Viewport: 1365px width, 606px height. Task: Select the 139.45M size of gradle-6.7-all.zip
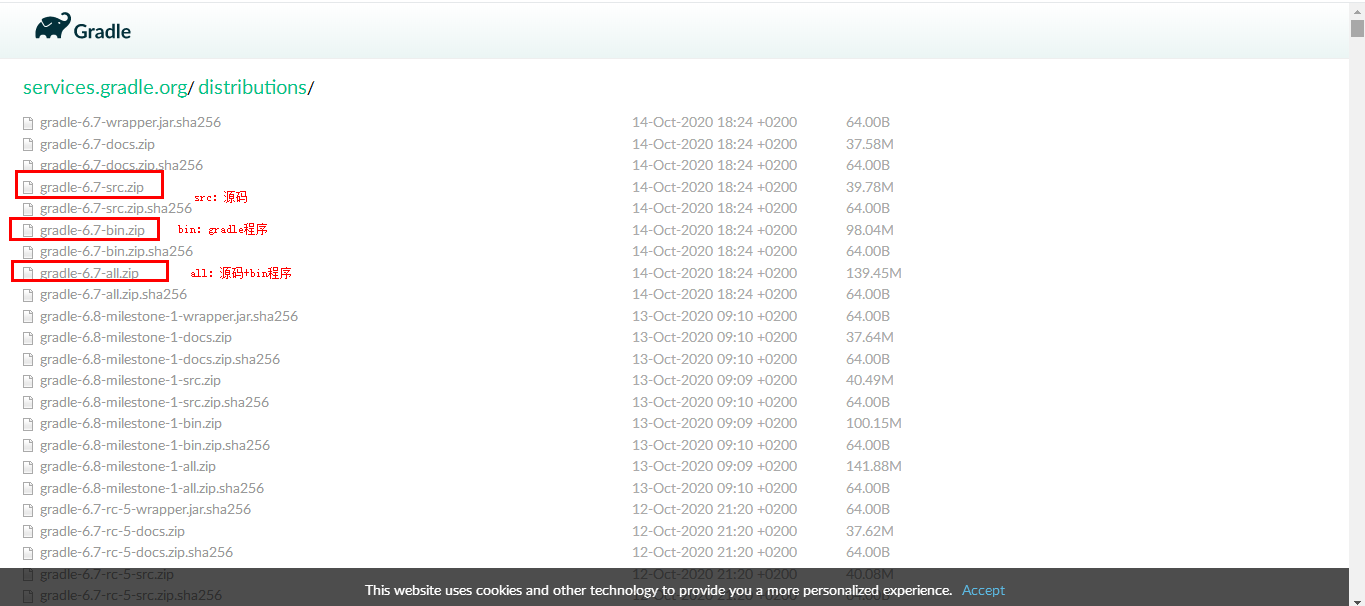tap(874, 273)
